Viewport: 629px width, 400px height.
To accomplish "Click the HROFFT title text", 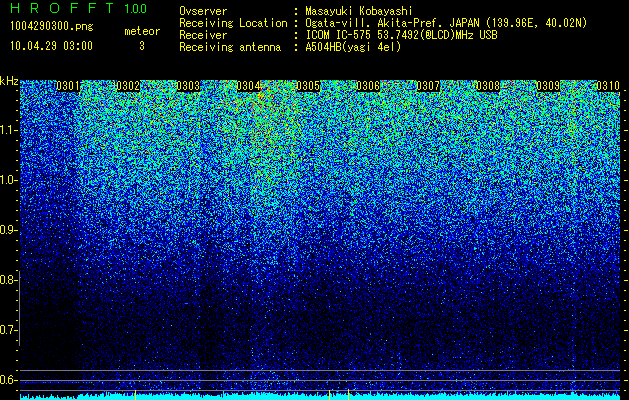I will 62,8.
